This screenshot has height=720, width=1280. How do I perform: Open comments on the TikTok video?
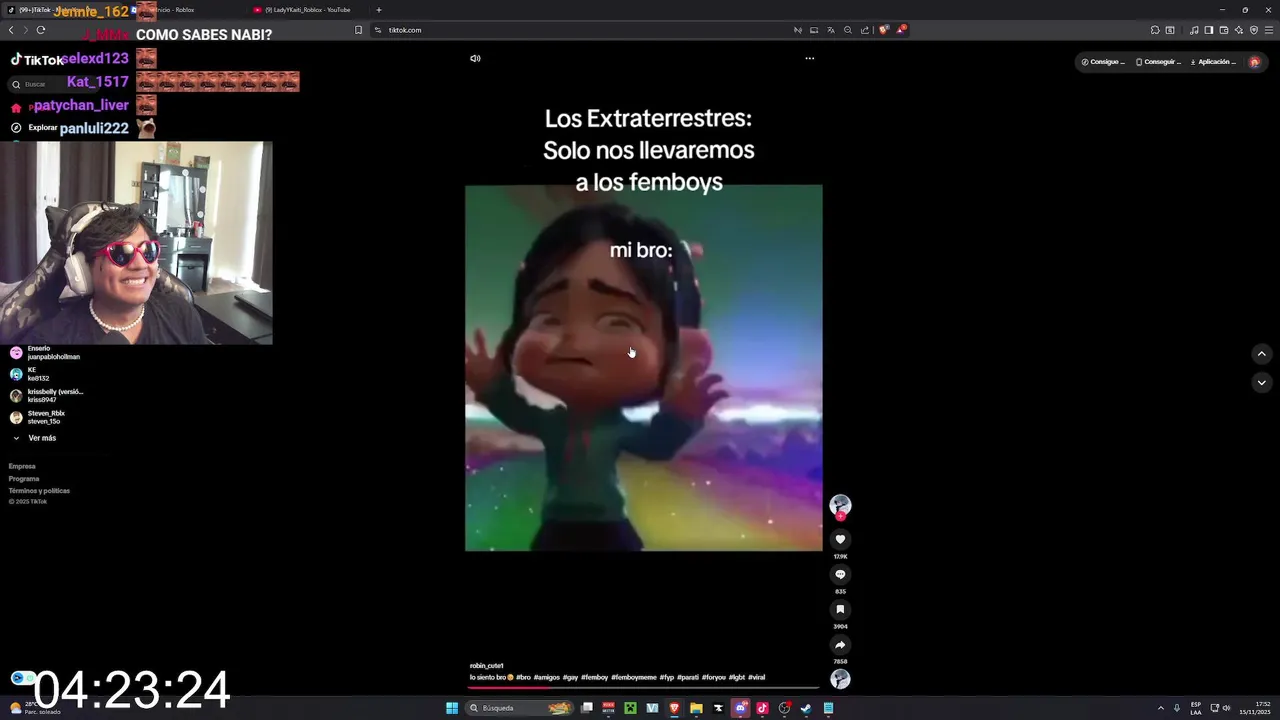(x=840, y=575)
